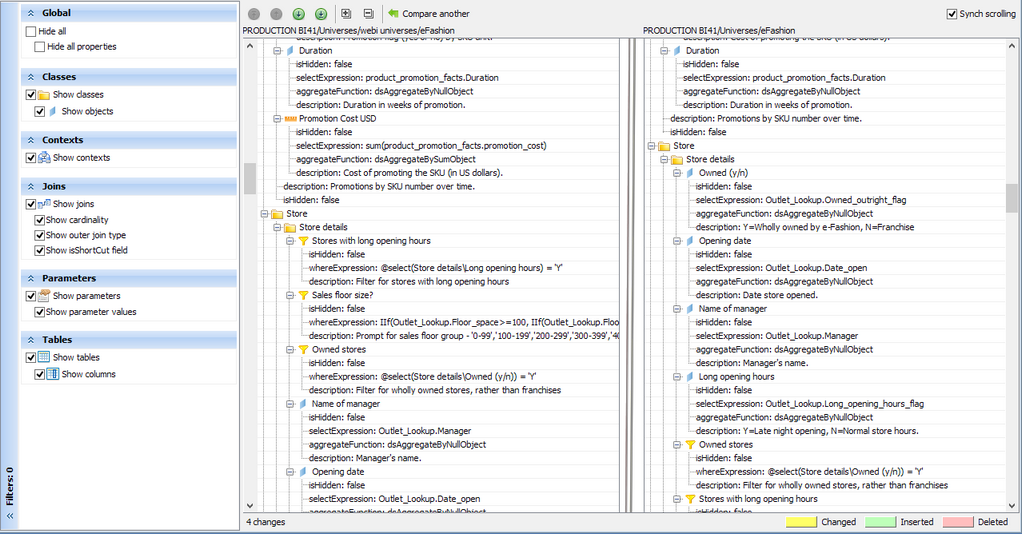The height and width of the screenshot is (534, 1022).
Task: Click Owned stores filter icon in right pane
Action: coord(690,445)
